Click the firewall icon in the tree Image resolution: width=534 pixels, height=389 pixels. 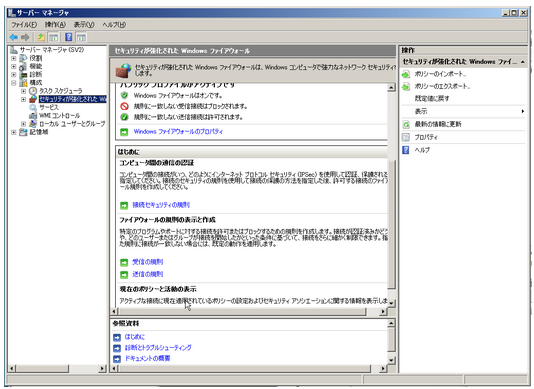(x=33, y=99)
